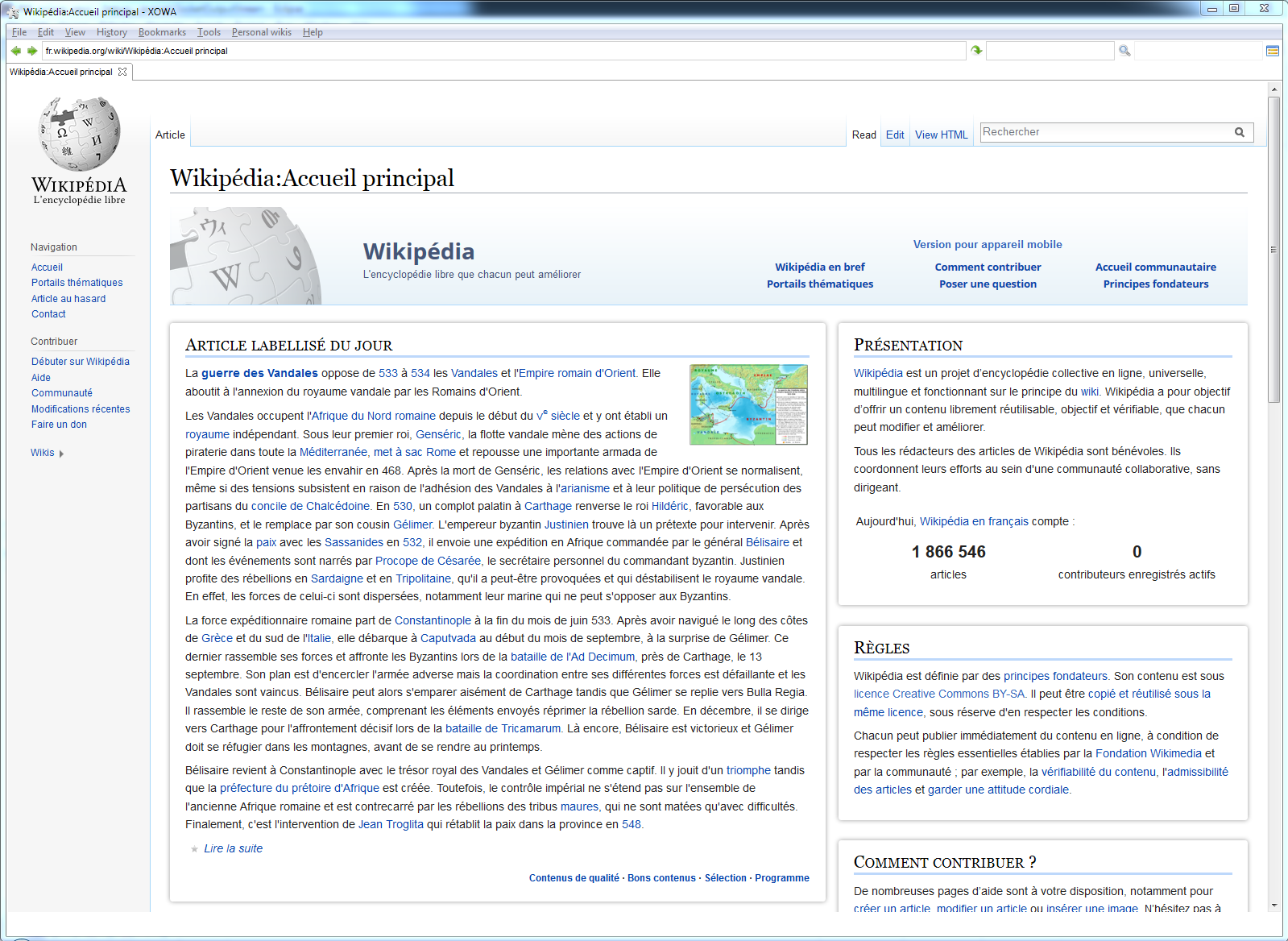Click the puzzle globe banner image
Screen dimensions: 1288x941
pos(246,256)
